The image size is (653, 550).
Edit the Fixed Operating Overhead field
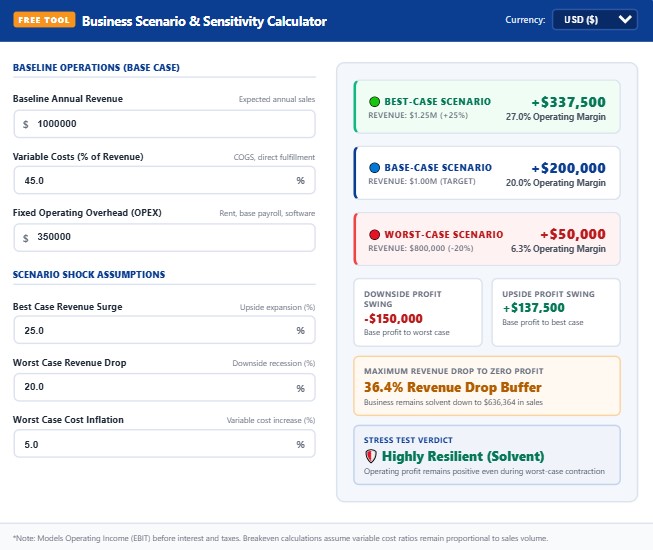click(164, 237)
